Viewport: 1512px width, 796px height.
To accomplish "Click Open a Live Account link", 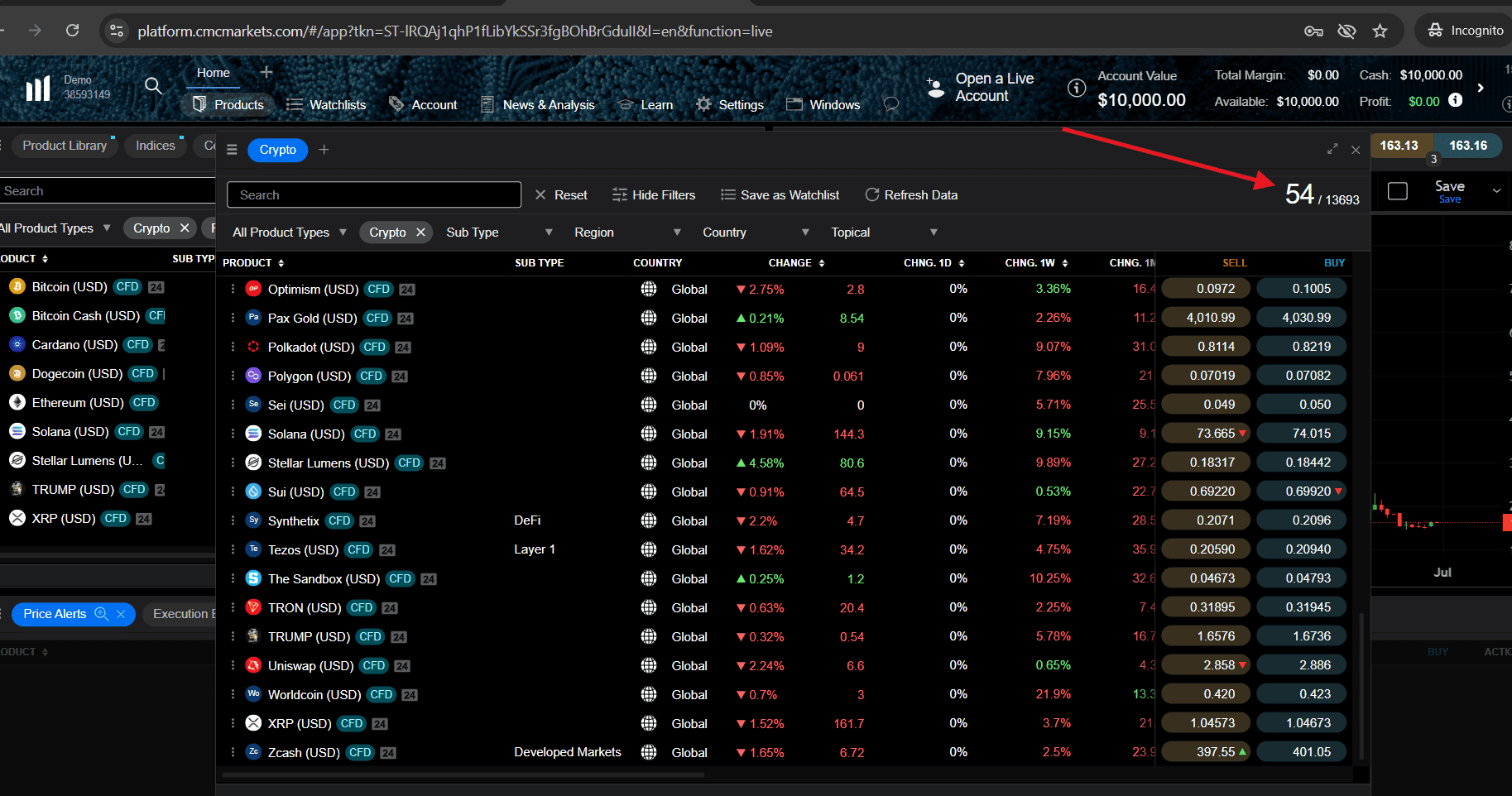I will tap(995, 87).
